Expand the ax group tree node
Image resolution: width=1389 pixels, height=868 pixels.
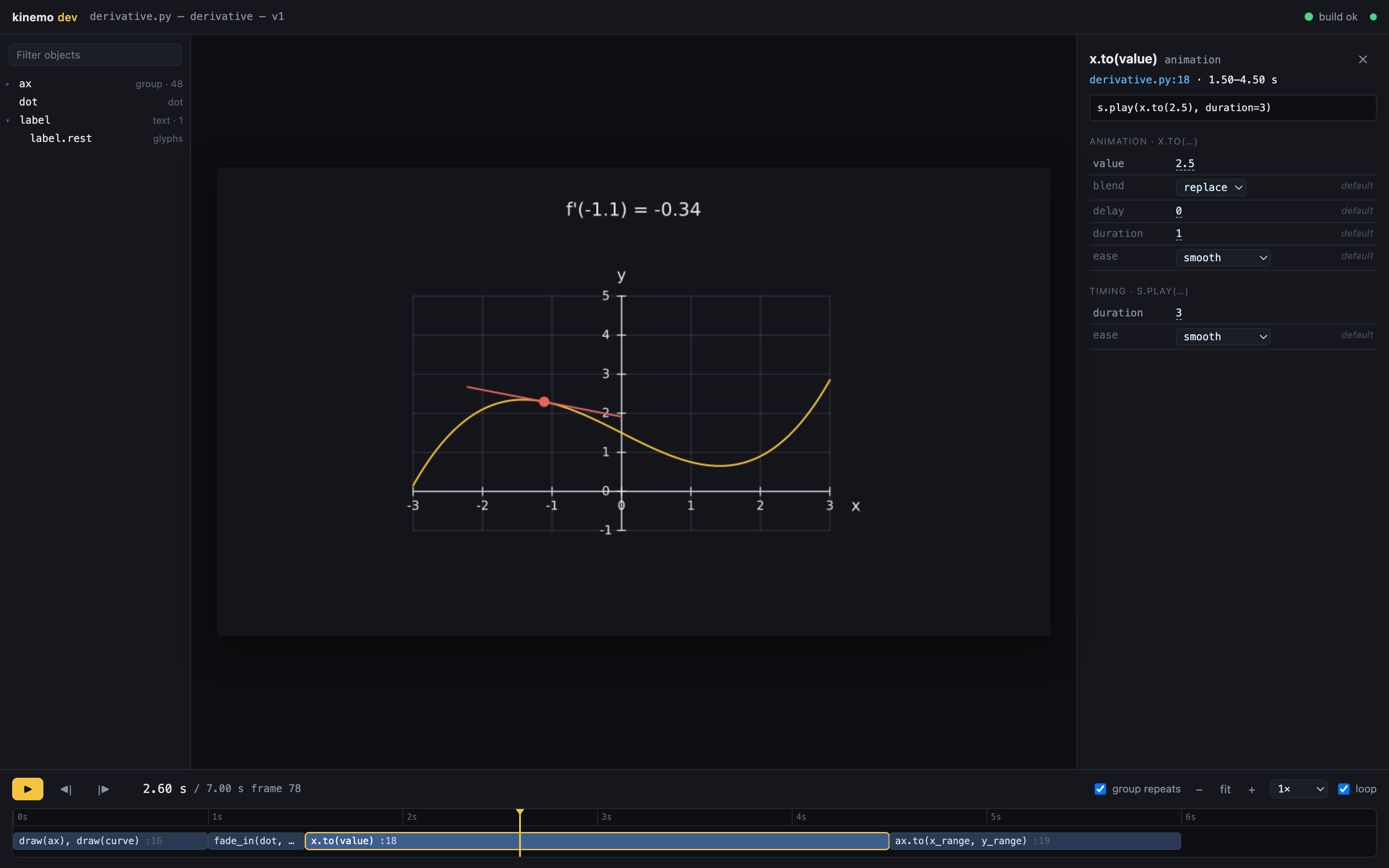(8, 84)
